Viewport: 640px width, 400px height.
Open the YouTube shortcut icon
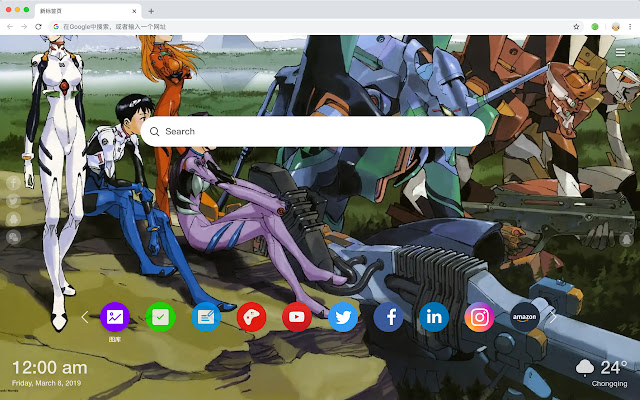click(297, 317)
